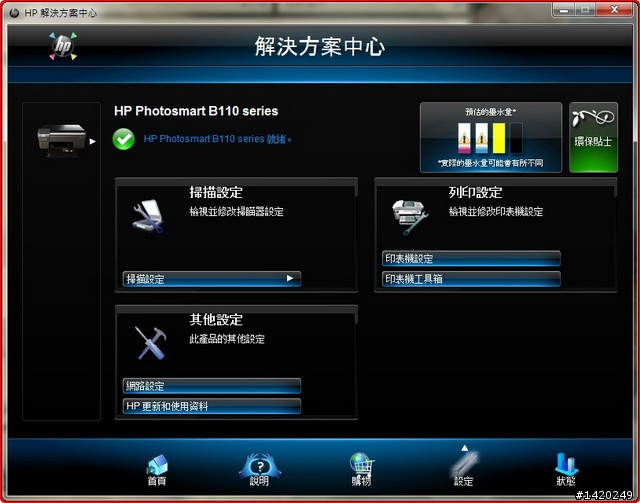Screen dimensions: 640x503
Task: Click the 檢視並修改印表機設定 description
Action: pyautogui.click(x=496, y=211)
